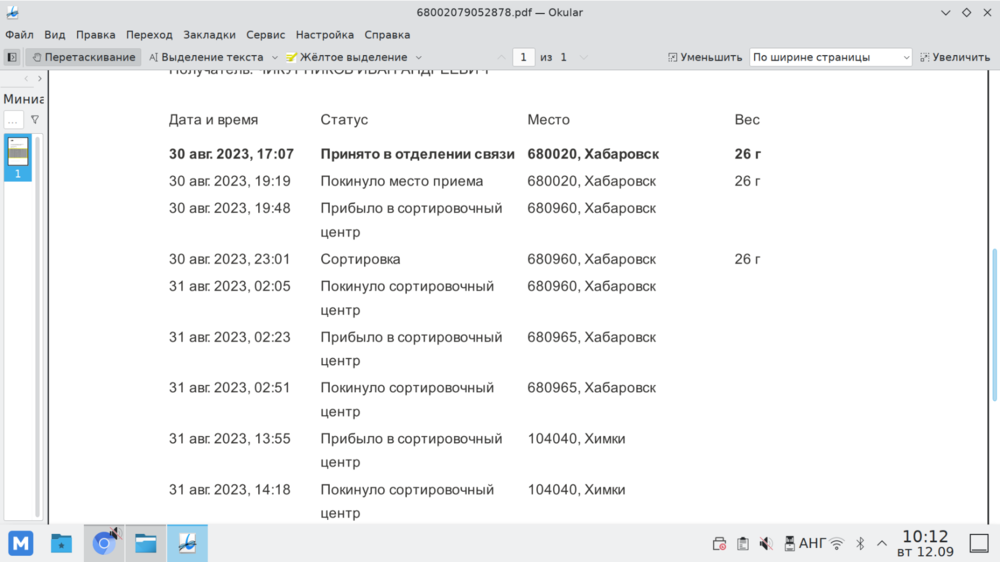
Task: Select the Жёлтое выделение highlighter icon
Action: click(291, 58)
